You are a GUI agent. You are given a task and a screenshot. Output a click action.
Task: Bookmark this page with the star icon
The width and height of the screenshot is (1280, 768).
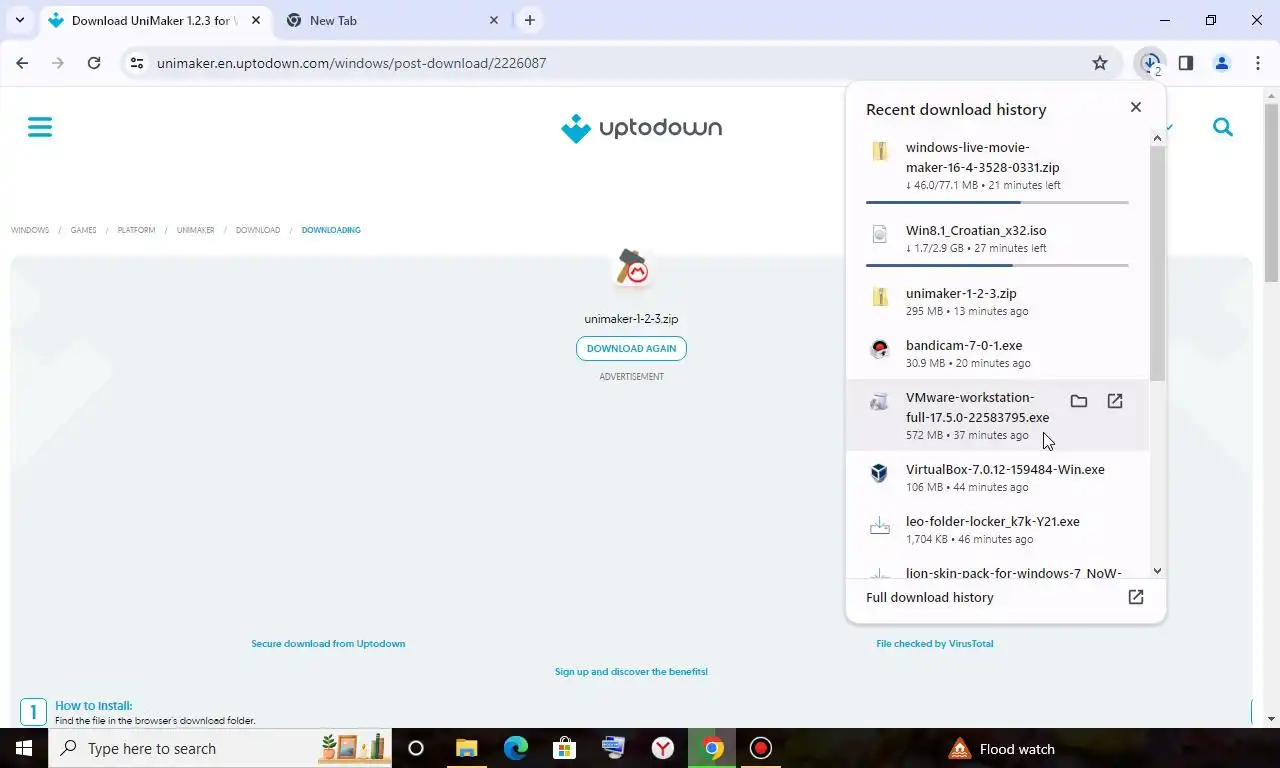pyautogui.click(x=1100, y=63)
